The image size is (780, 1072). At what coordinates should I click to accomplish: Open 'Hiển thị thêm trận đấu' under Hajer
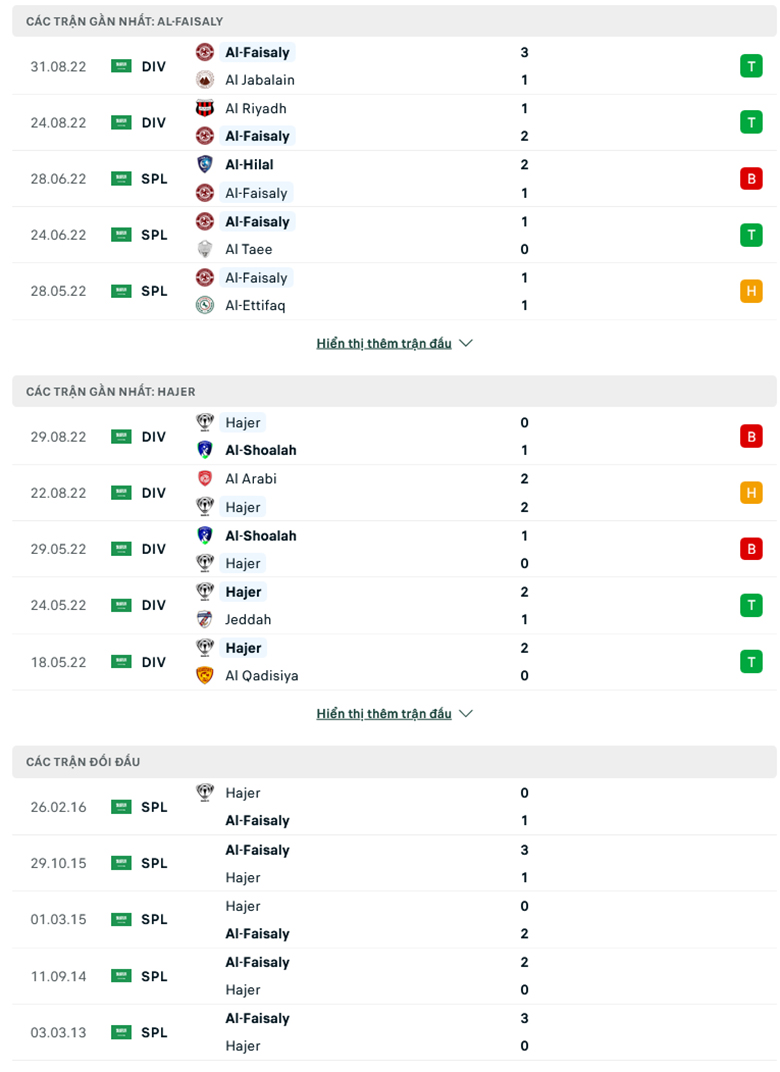(384, 714)
